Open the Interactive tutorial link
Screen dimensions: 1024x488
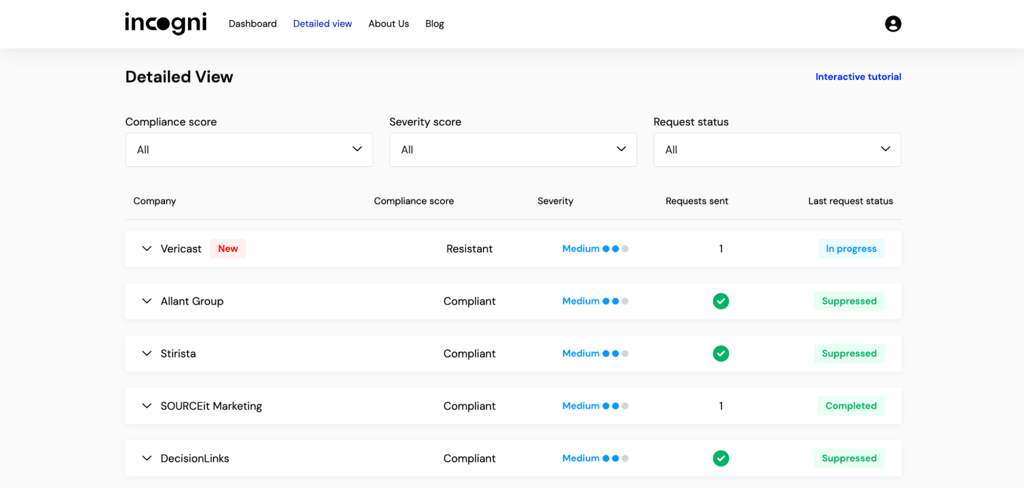[858, 77]
